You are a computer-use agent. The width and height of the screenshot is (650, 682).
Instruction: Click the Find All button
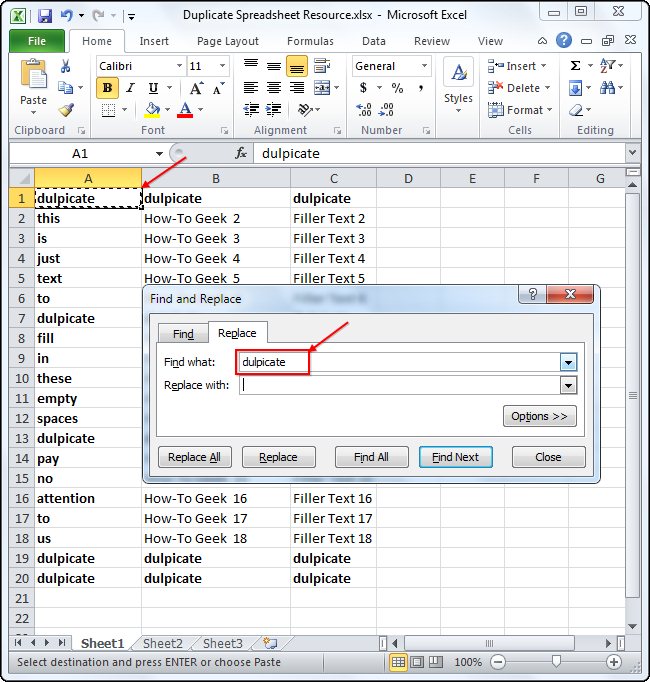tap(372, 457)
